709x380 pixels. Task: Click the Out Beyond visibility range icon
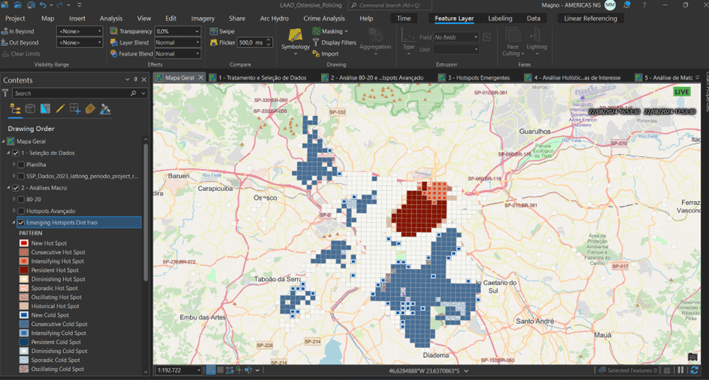click(x=5, y=43)
